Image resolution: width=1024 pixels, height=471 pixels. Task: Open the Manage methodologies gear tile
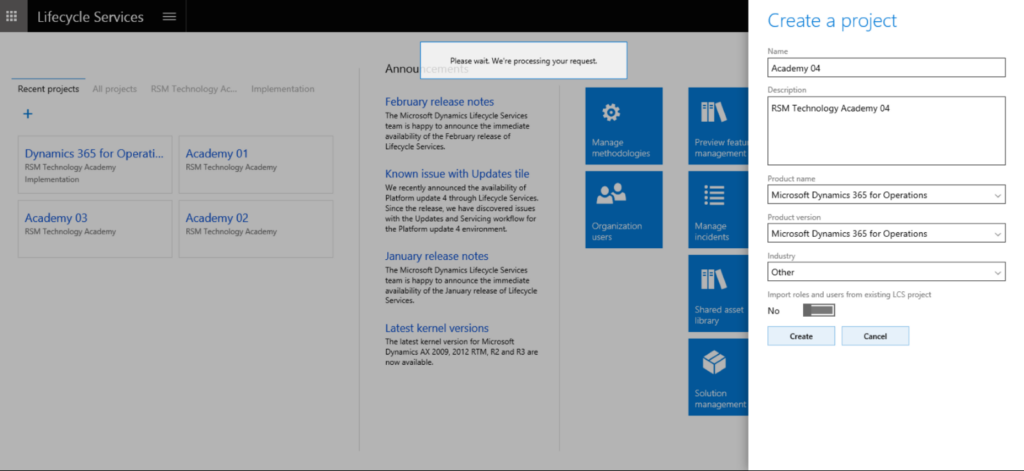pos(624,126)
